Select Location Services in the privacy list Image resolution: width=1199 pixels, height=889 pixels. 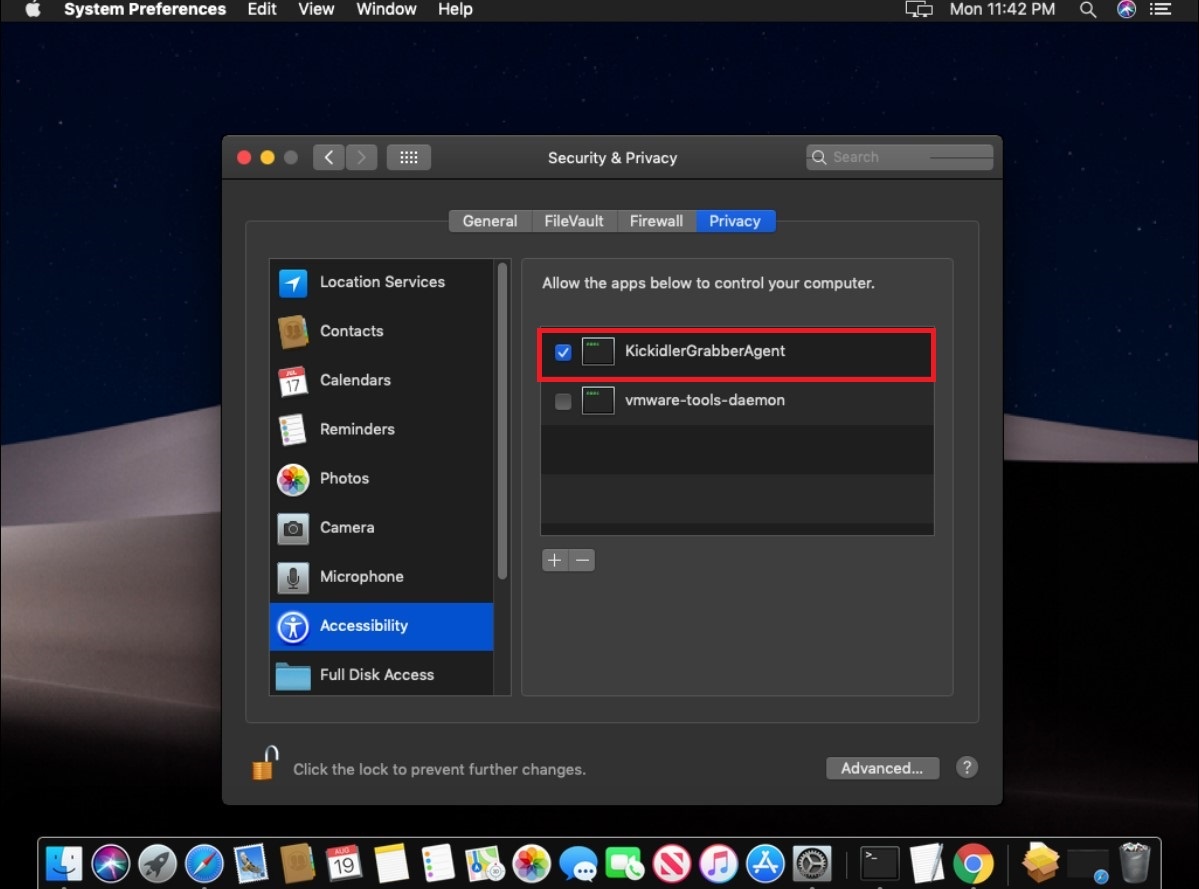382,282
